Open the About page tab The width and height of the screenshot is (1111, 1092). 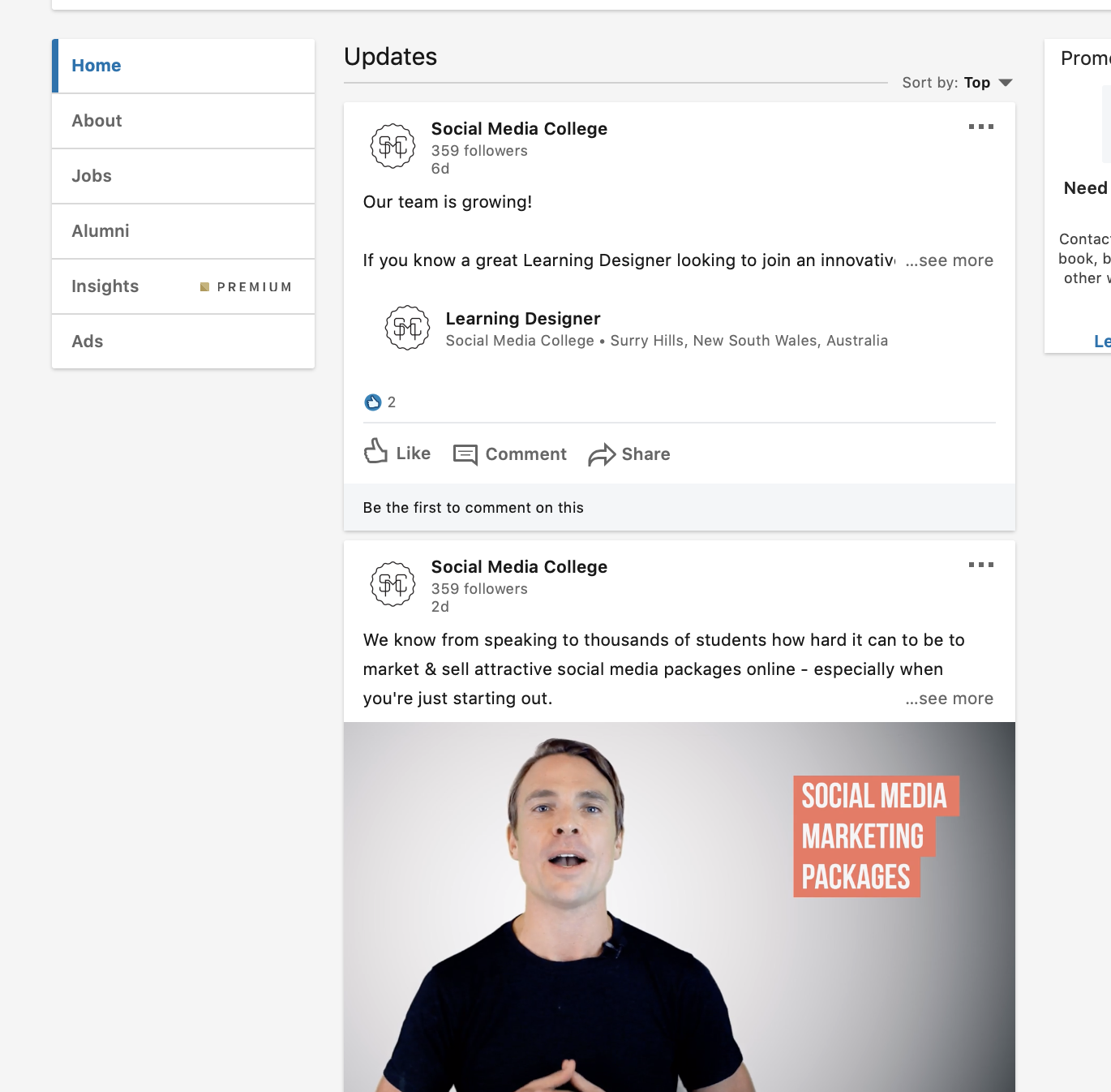pyautogui.click(x=183, y=121)
